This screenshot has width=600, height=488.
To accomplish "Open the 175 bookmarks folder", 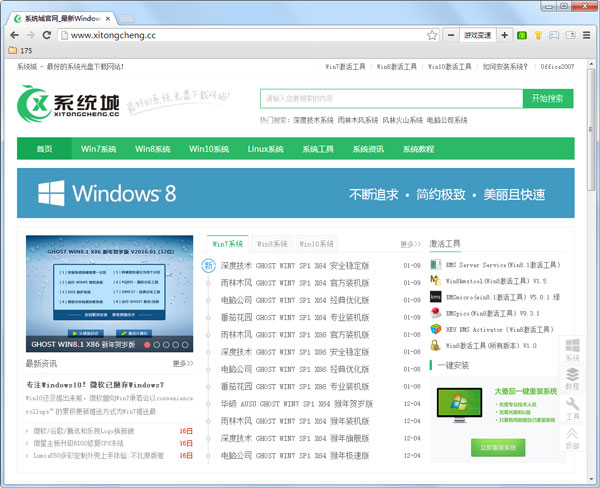I will (x=20, y=51).
